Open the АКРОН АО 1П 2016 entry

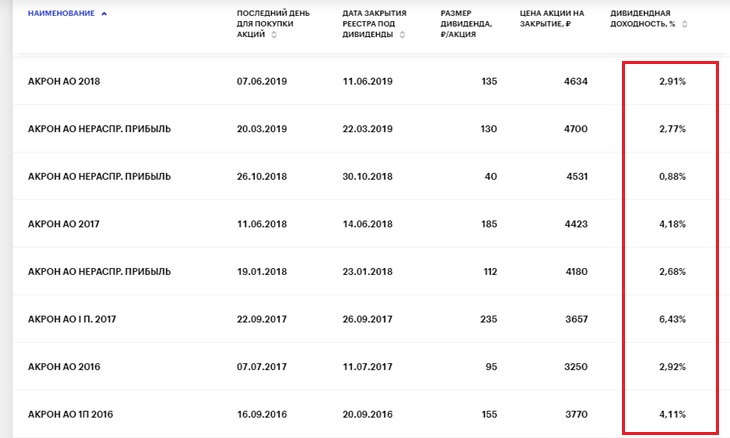(x=365, y=414)
